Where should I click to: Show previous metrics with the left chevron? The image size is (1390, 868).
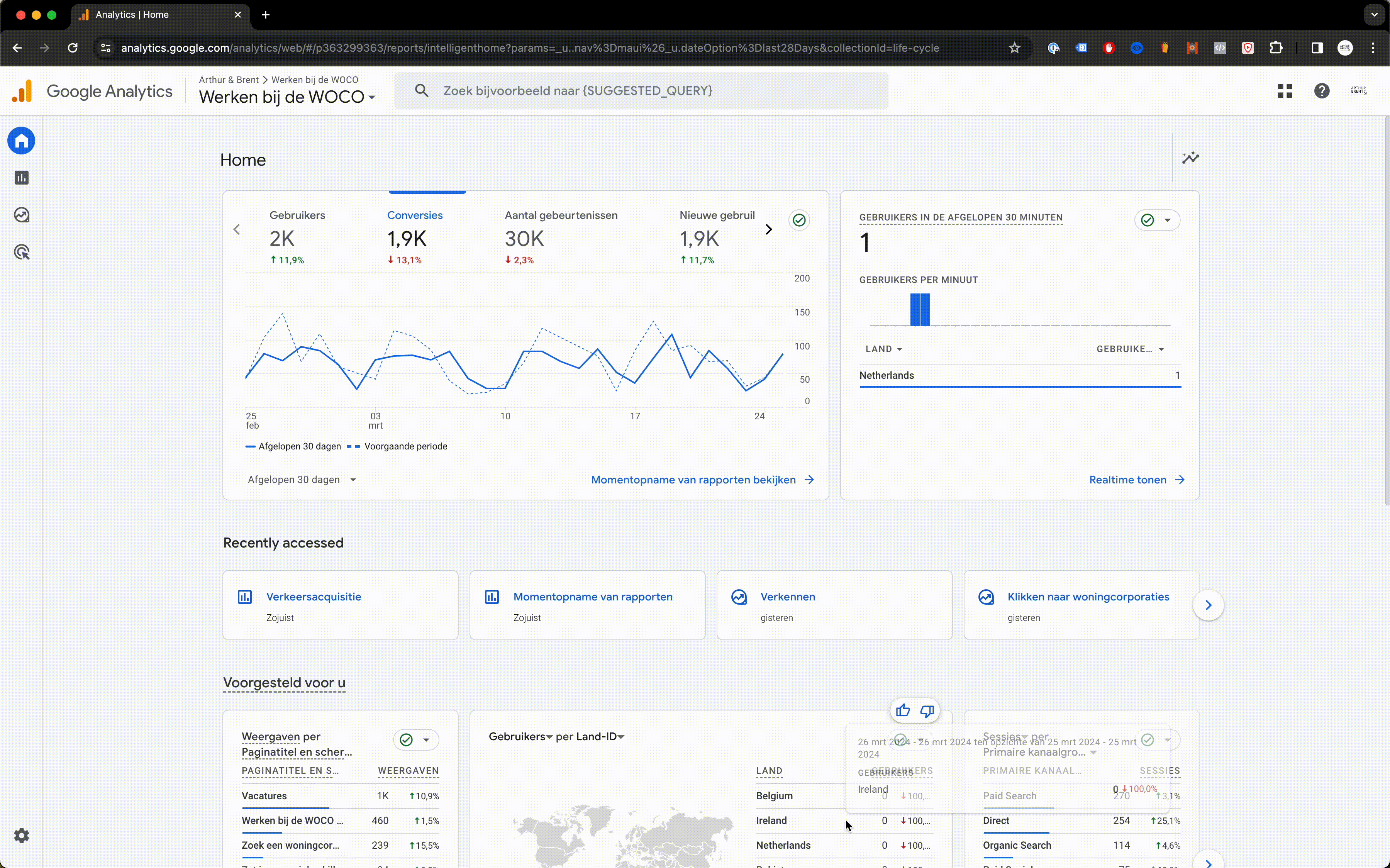(236, 230)
